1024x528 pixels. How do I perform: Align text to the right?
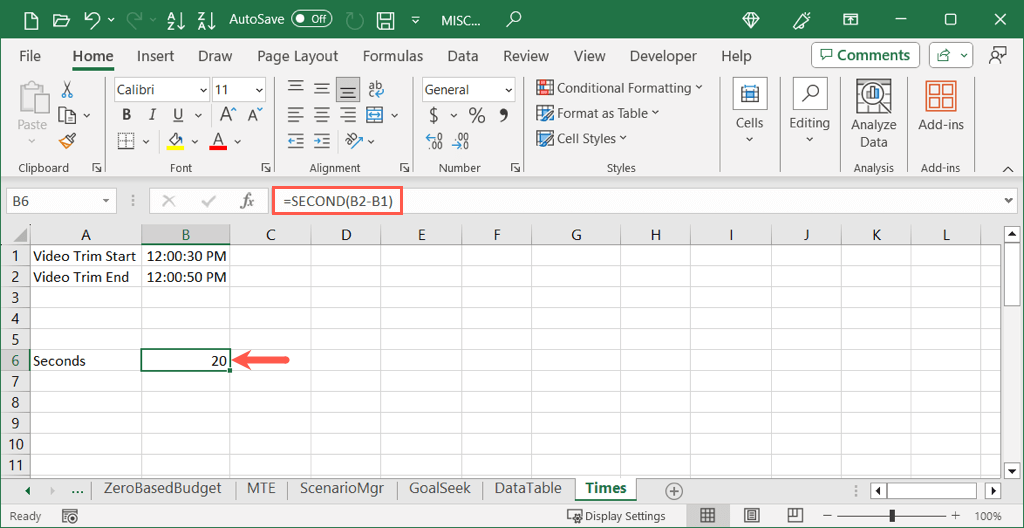pyautogui.click(x=348, y=115)
